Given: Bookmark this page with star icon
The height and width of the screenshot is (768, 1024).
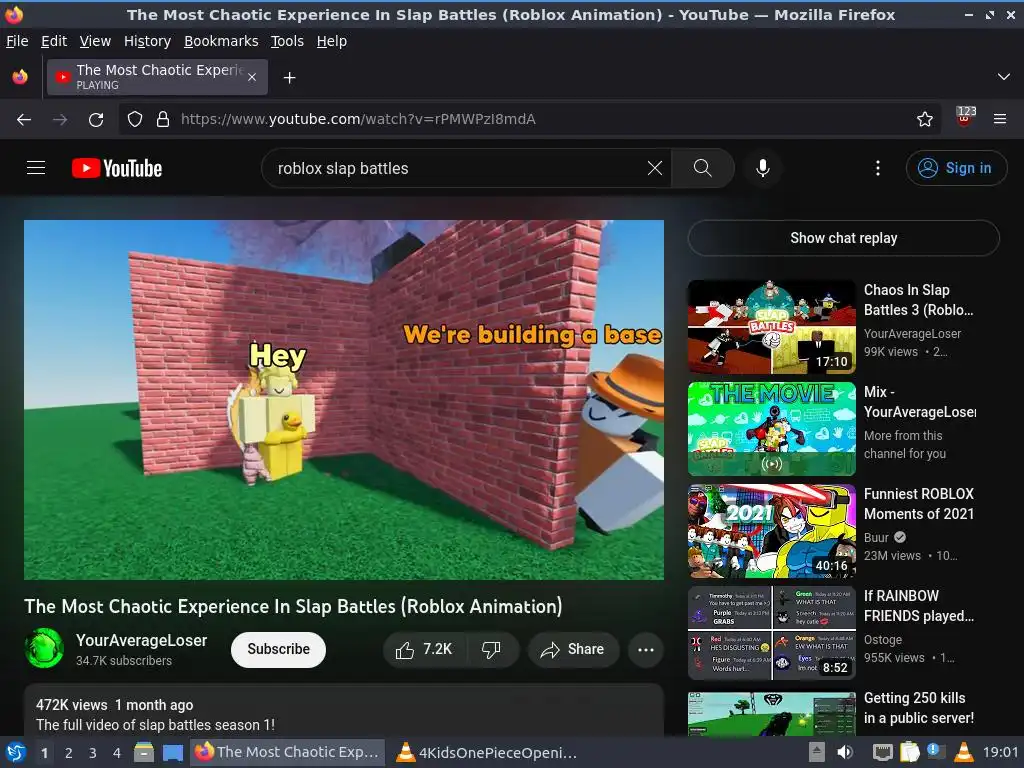Looking at the screenshot, I should [x=924, y=119].
